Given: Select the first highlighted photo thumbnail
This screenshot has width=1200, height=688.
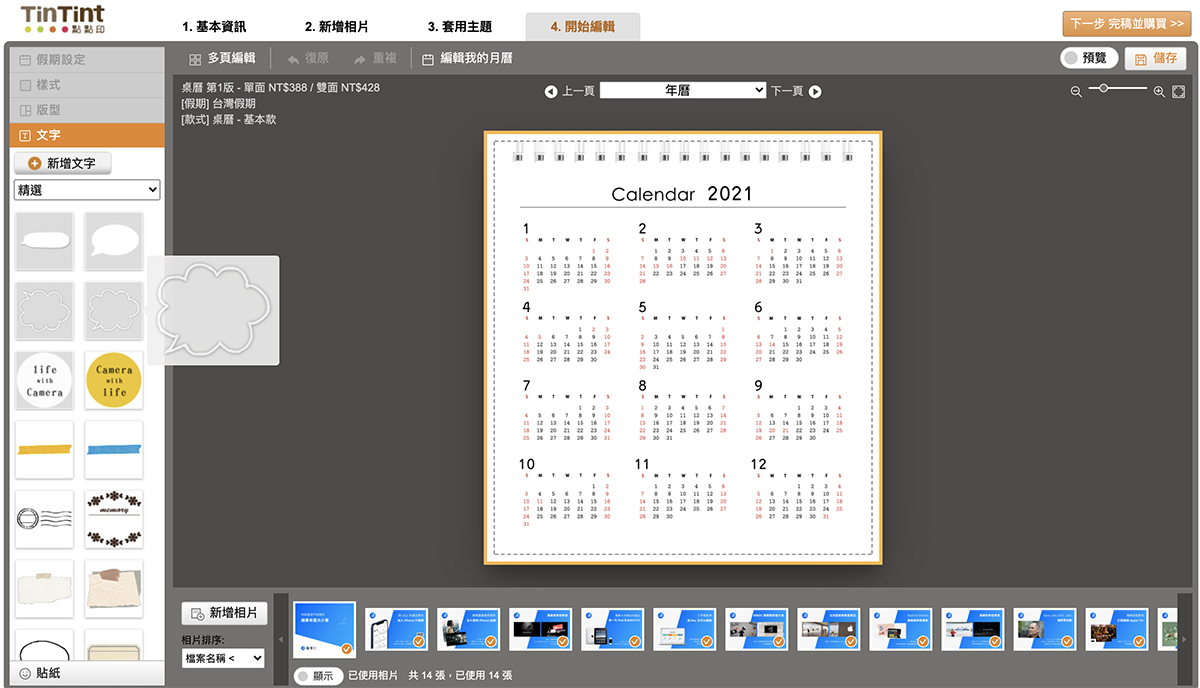Looking at the screenshot, I should point(325,629).
